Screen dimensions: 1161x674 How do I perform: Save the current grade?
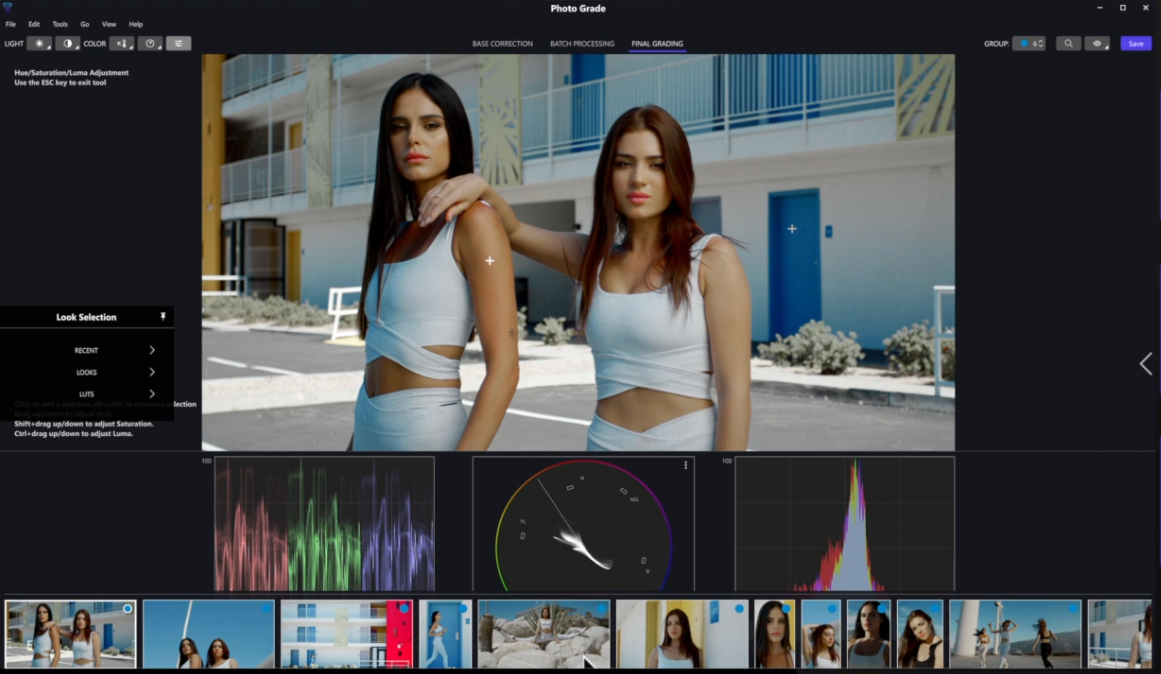point(1136,44)
